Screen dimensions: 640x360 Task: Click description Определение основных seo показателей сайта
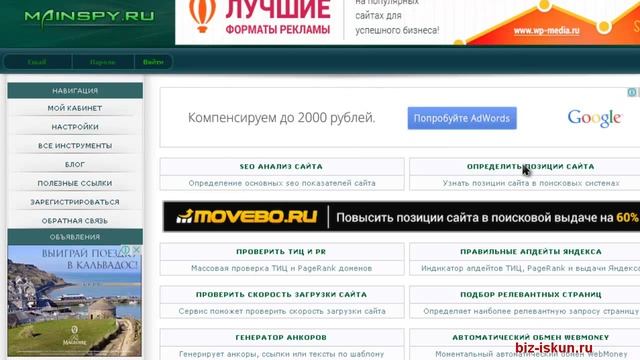(x=282, y=183)
